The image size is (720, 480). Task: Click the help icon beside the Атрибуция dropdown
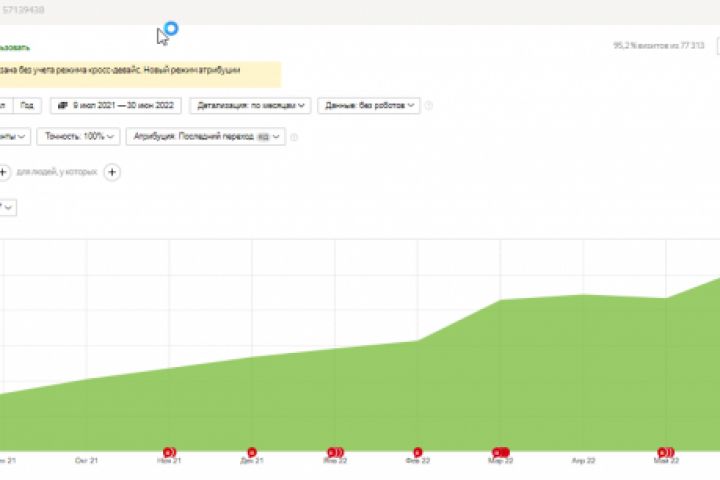(x=294, y=137)
